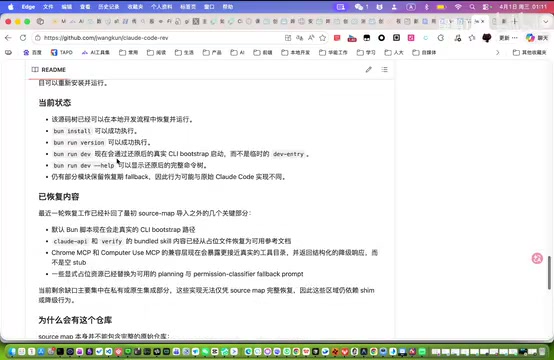
Task: Open the 前端 bookmarks folder
Action: coord(263,53)
